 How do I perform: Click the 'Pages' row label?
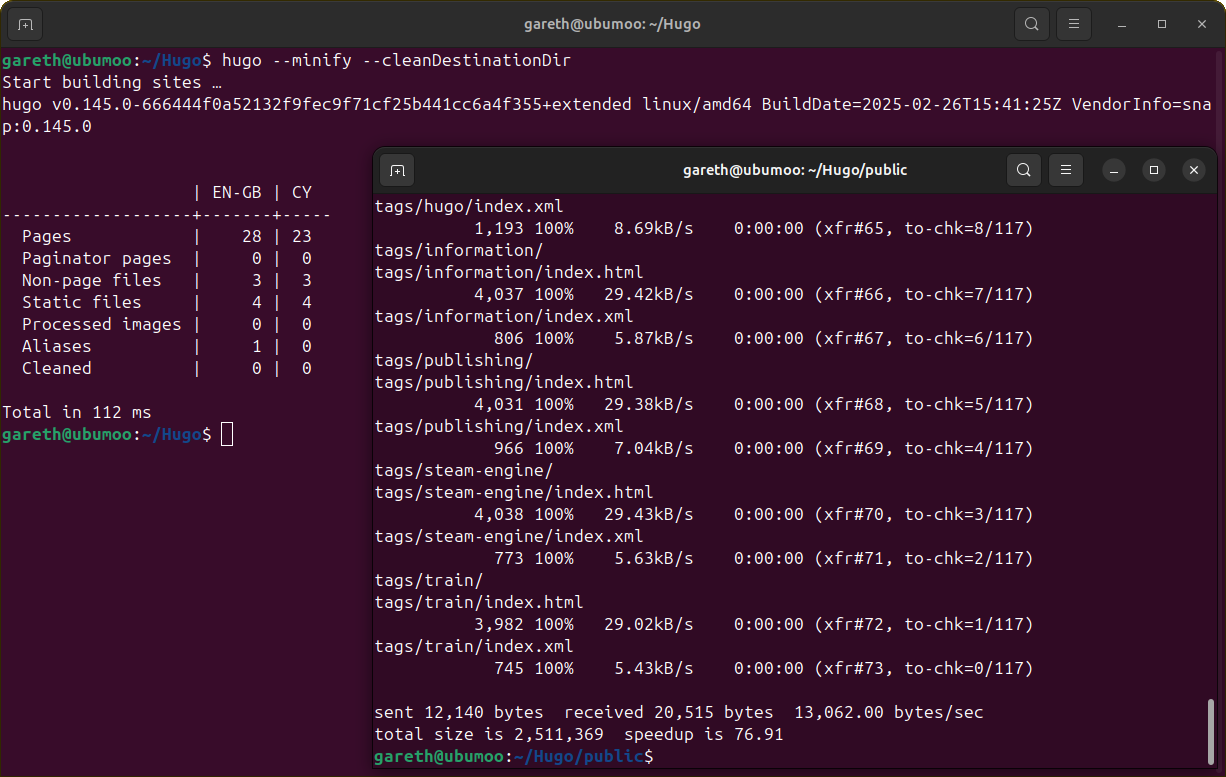pos(47,236)
